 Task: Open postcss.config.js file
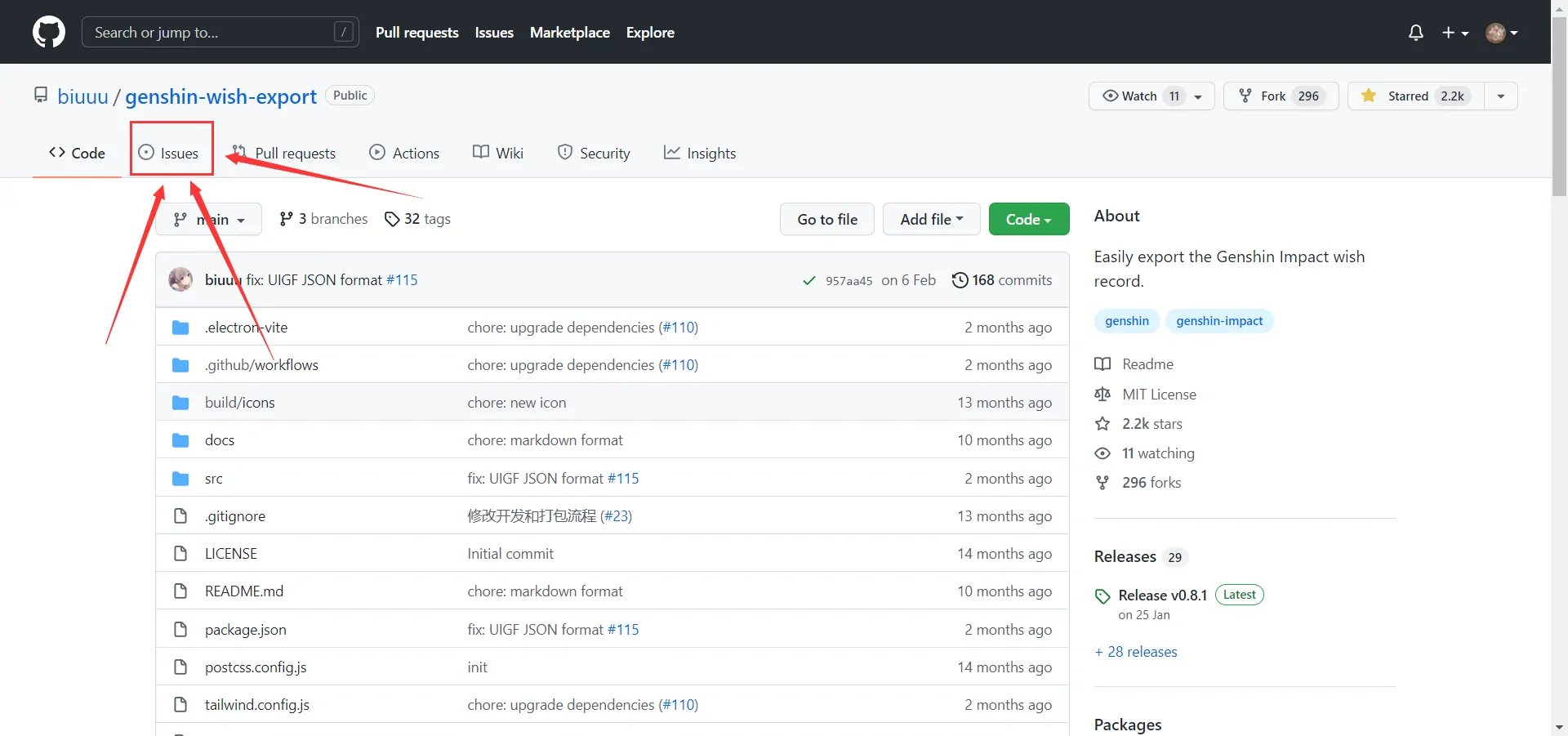256,667
